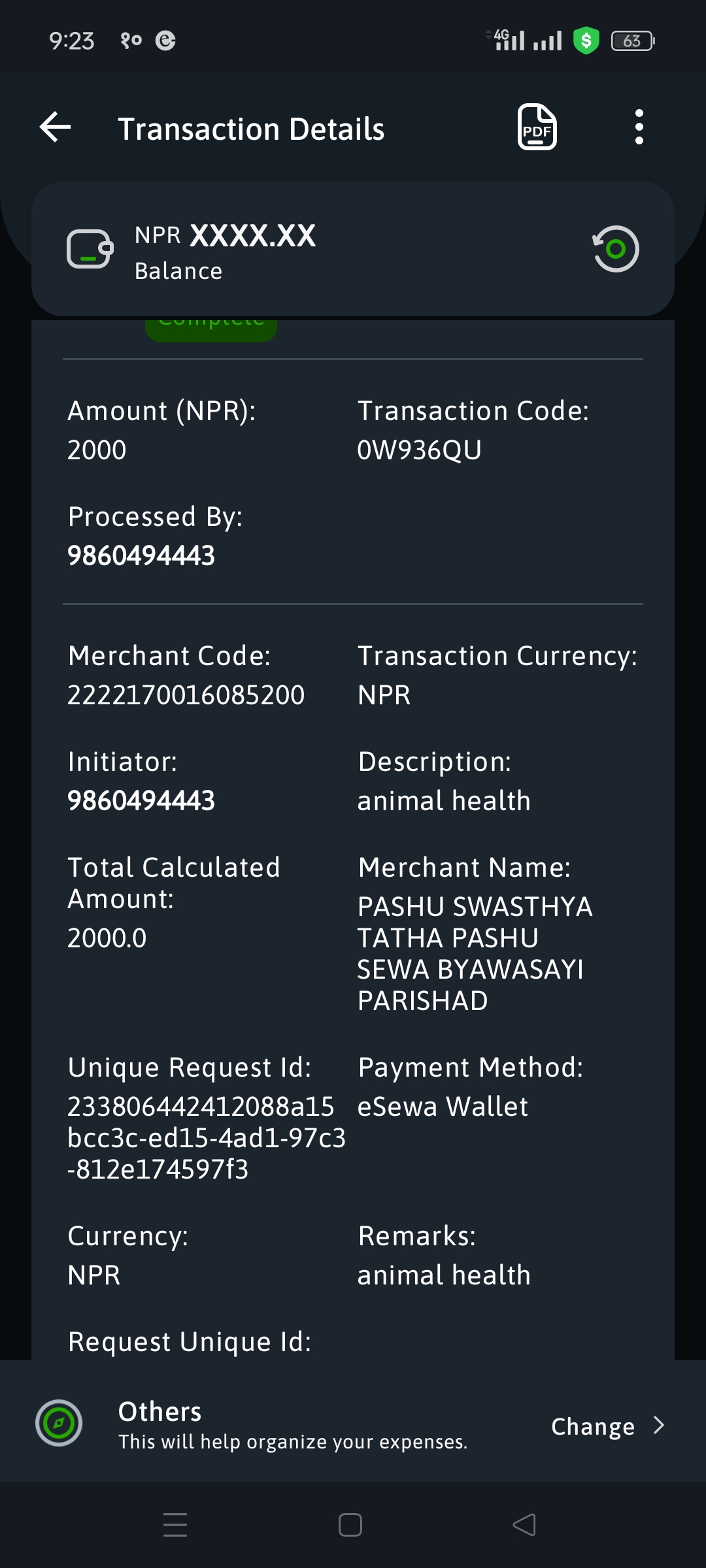Image resolution: width=706 pixels, height=1568 pixels.
Task: Open recent apps from the navigation bar
Action: (175, 1525)
